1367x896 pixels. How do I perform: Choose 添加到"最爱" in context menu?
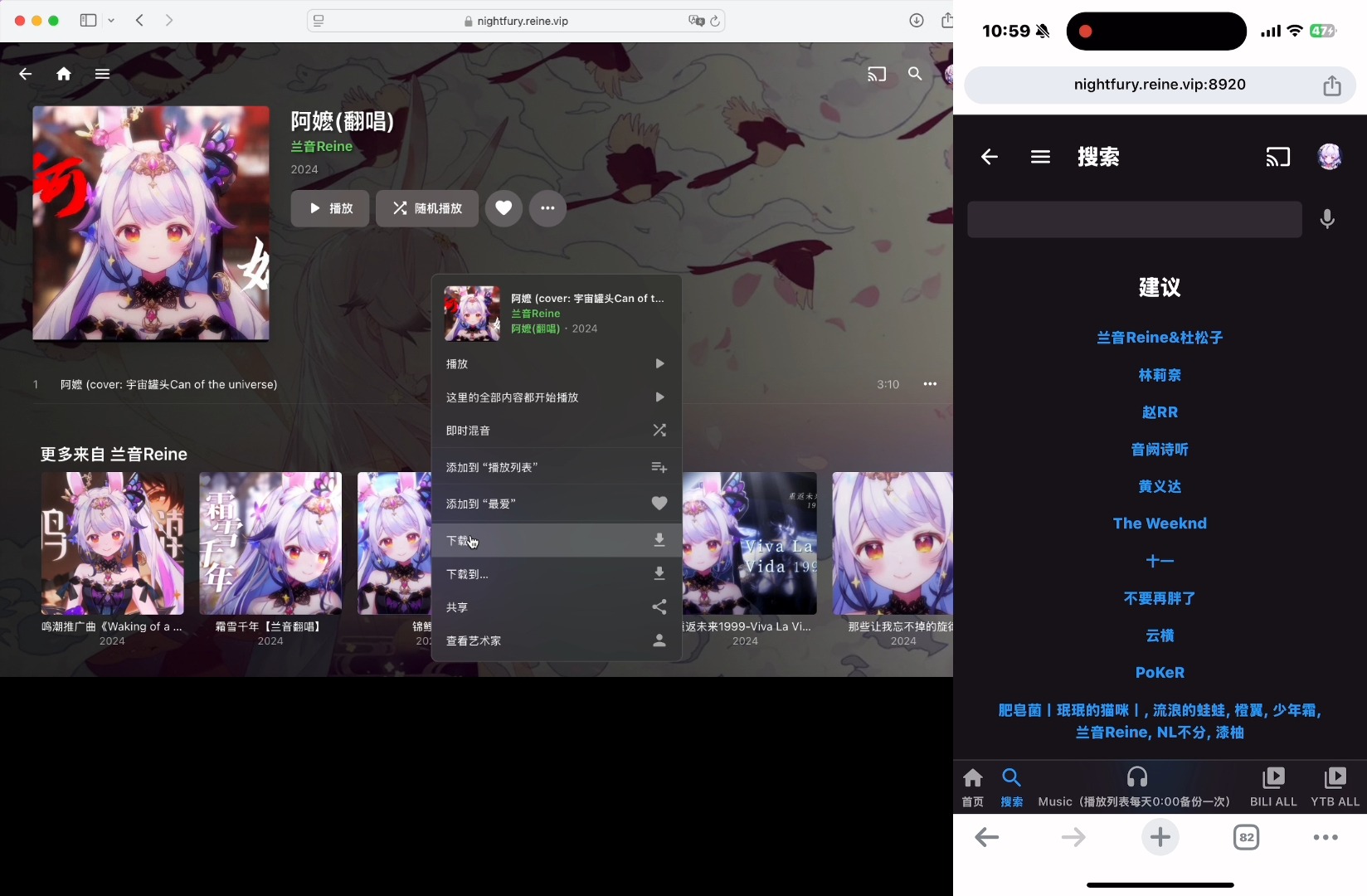(557, 504)
